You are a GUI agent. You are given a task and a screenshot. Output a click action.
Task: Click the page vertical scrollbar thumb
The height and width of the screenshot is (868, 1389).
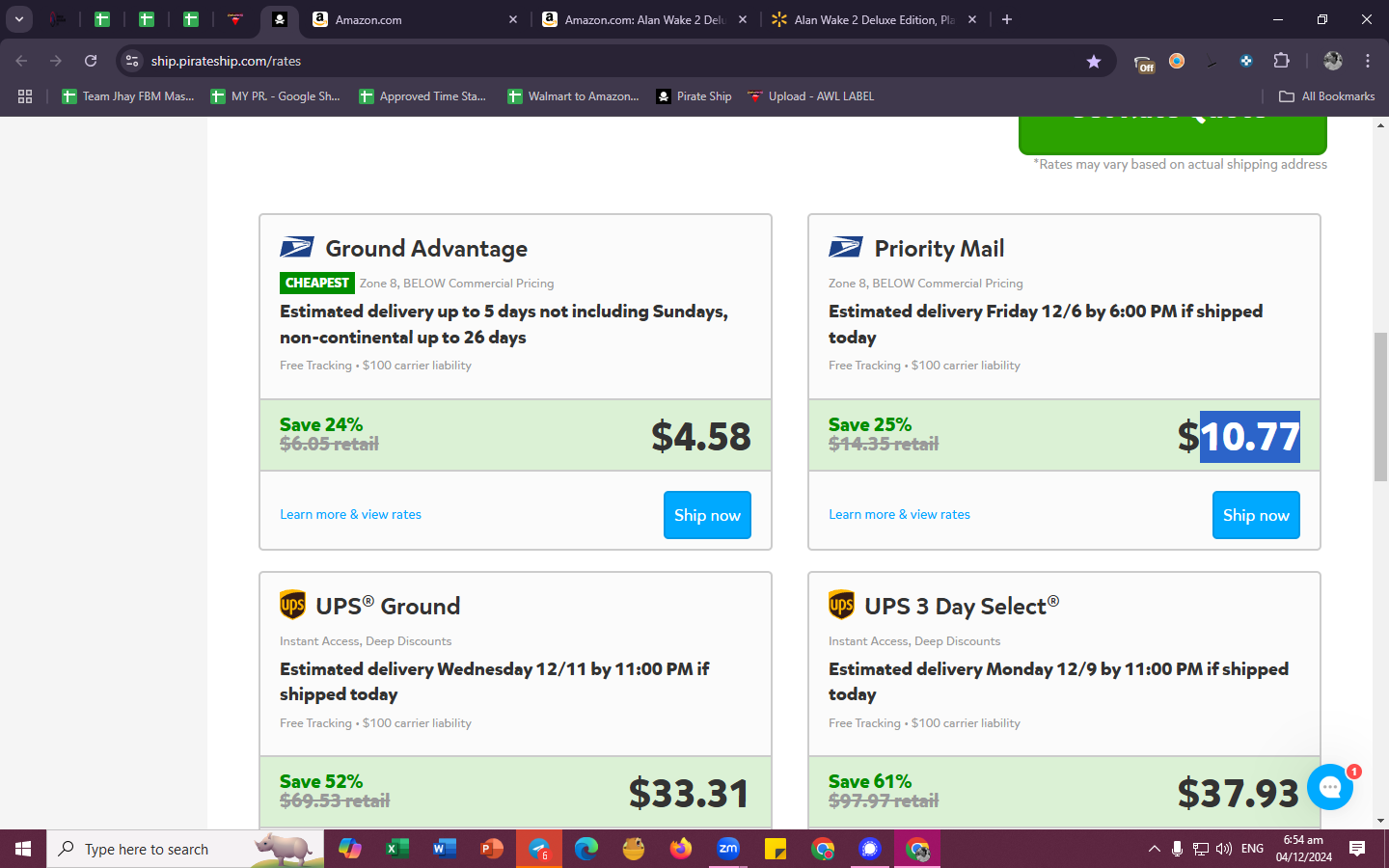pyautogui.click(x=1380, y=405)
